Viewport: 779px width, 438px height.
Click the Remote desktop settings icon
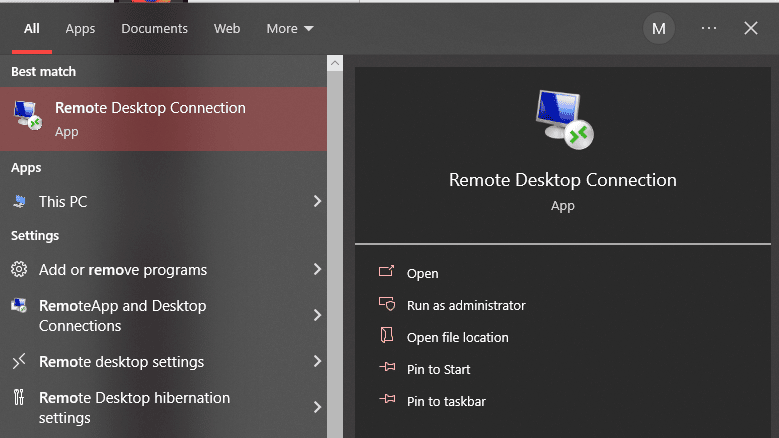[x=19, y=362]
